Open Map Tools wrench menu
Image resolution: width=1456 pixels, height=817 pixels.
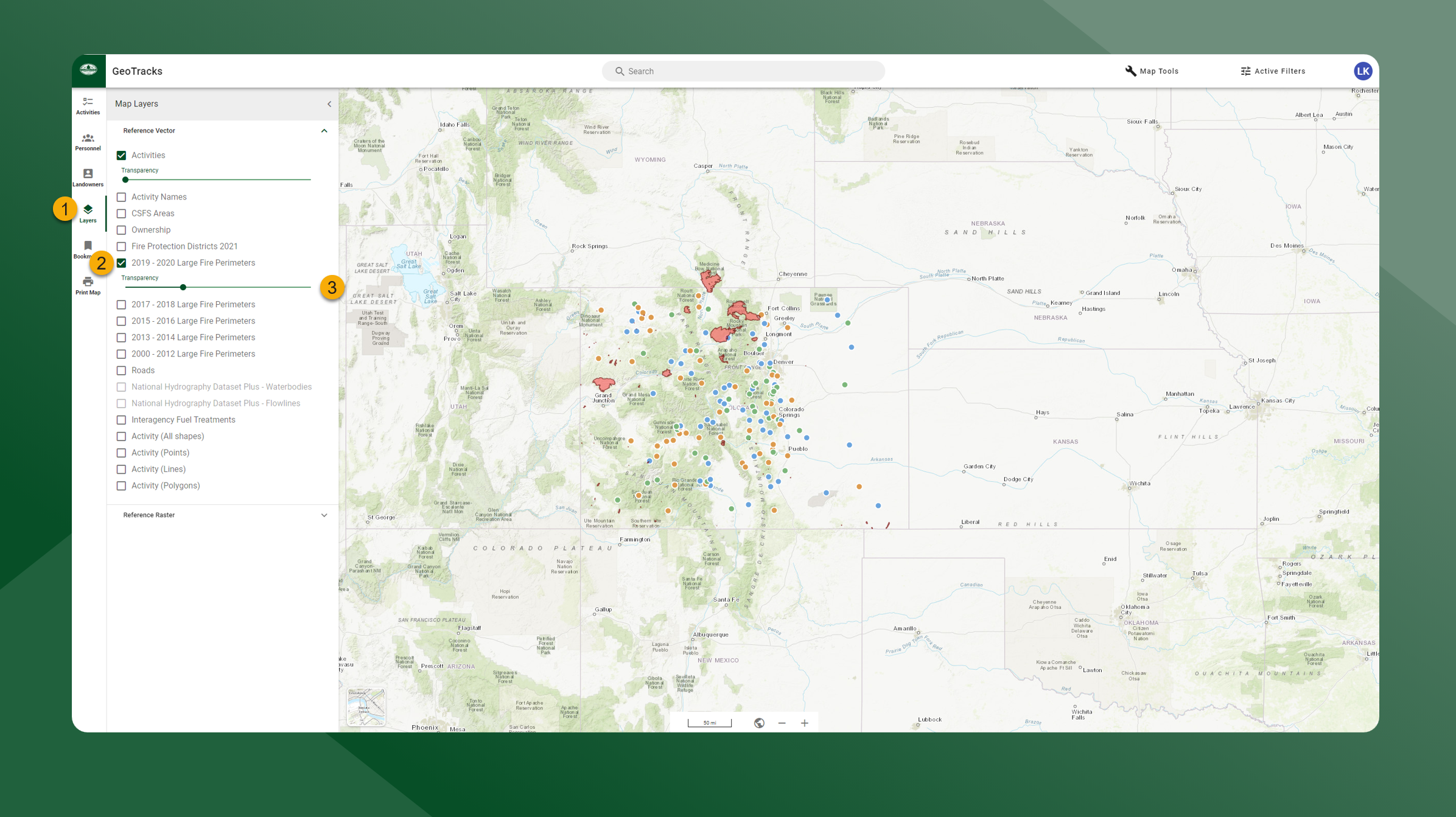pyautogui.click(x=1152, y=71)
